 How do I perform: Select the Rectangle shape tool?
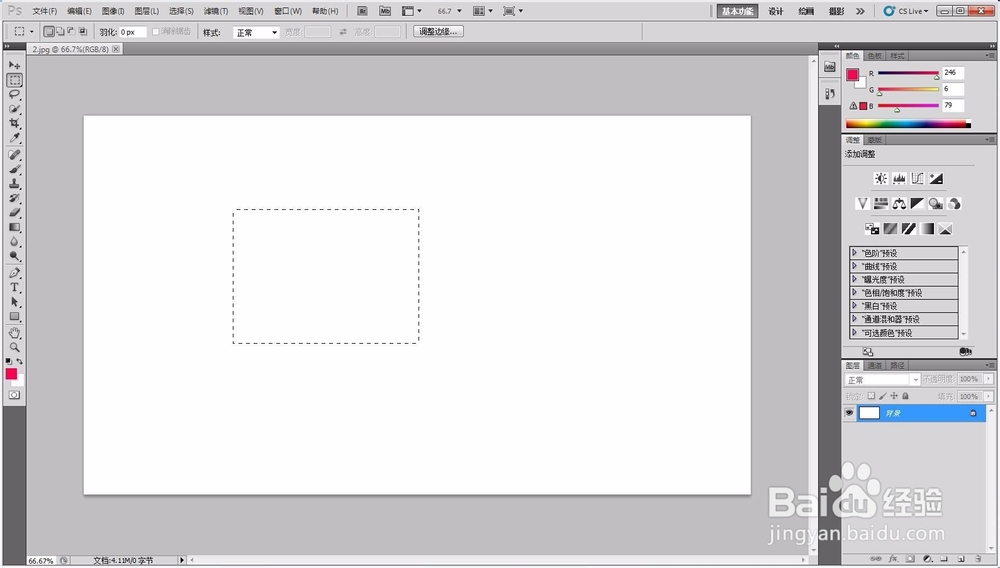pyautogui.click(x=14, y=316)
